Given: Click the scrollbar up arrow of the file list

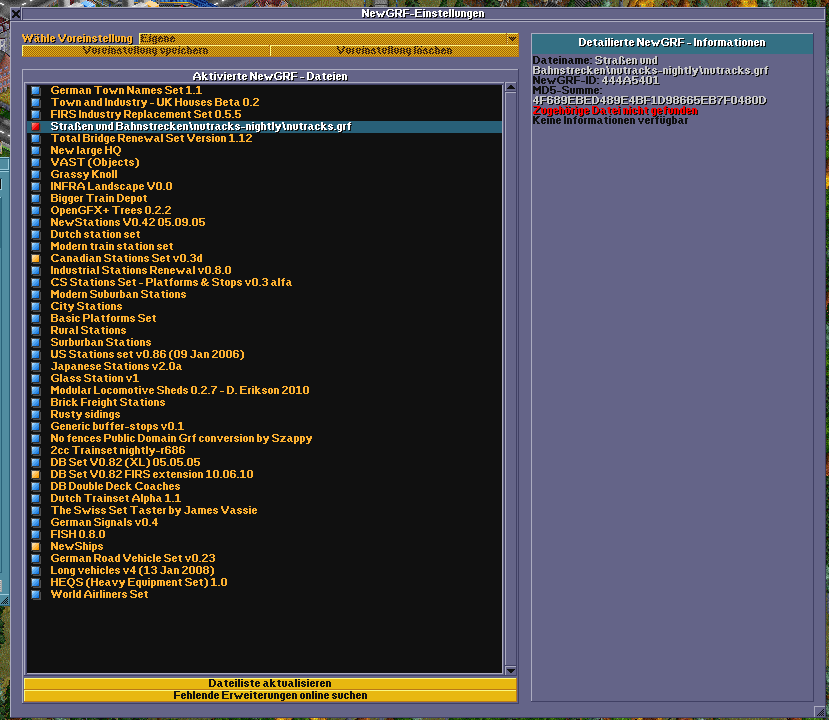Looking at the screenshot, I should coord(510,90).
